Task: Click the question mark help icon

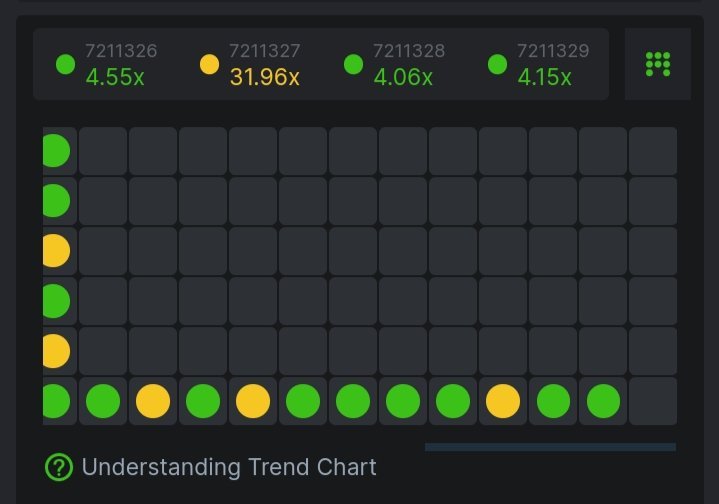Action: (x=59, y=467)
